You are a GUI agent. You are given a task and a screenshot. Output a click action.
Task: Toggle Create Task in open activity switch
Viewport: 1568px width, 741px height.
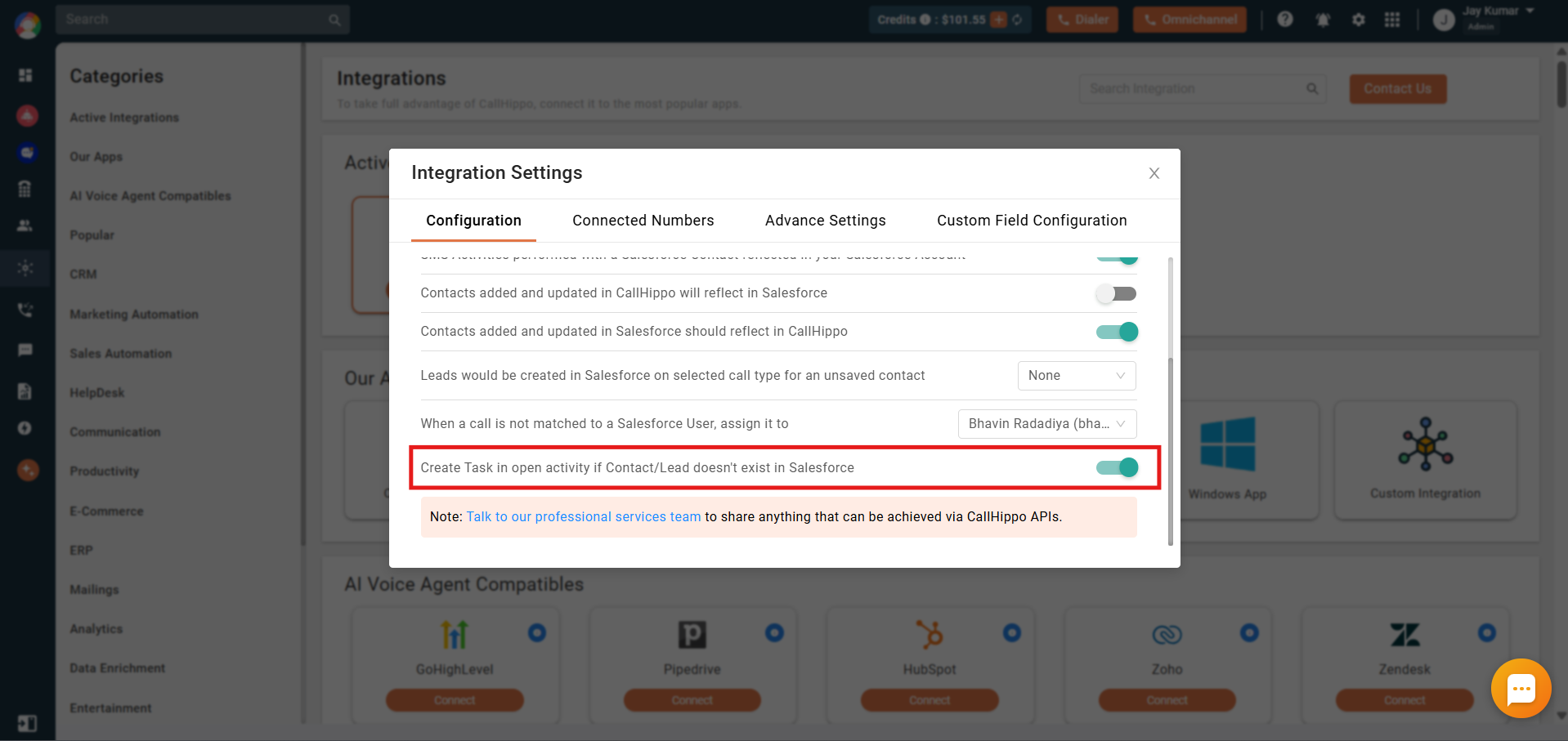tap(1117, 467)
